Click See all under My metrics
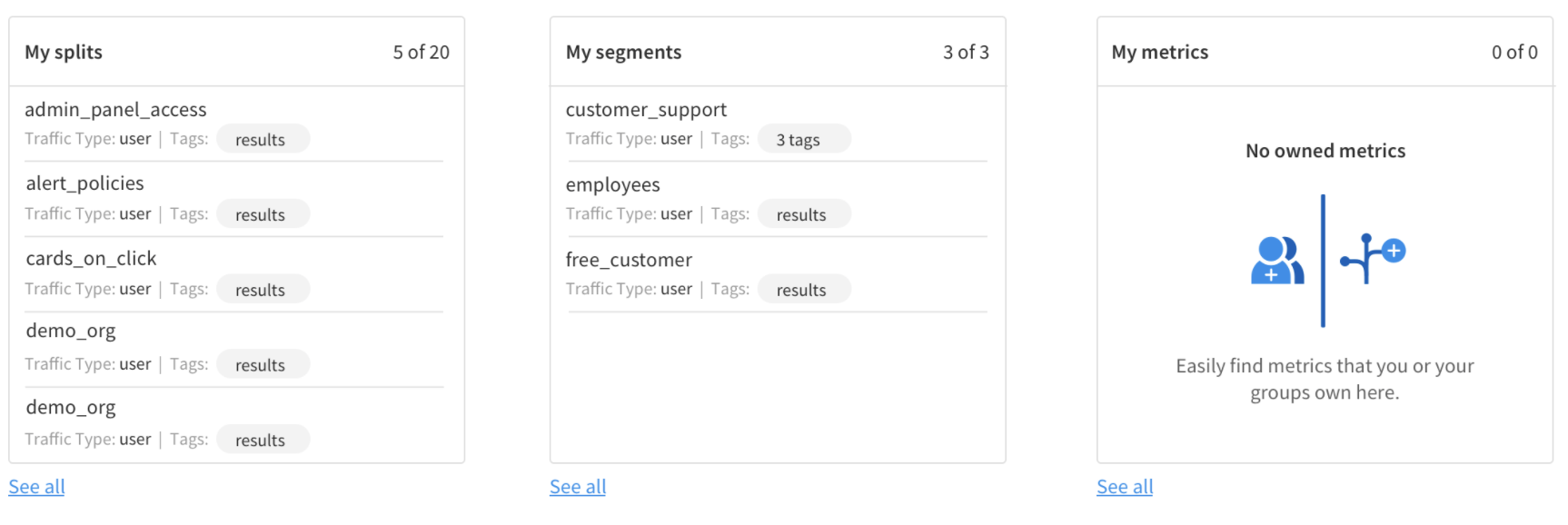This screenshot has width=1568, height=525. (1125, 487)
